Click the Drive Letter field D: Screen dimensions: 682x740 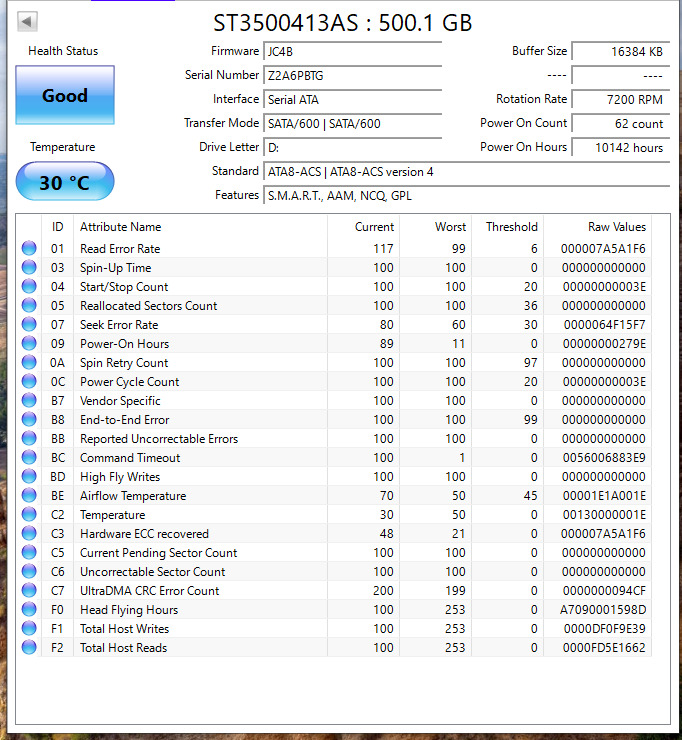click(353, 148)
